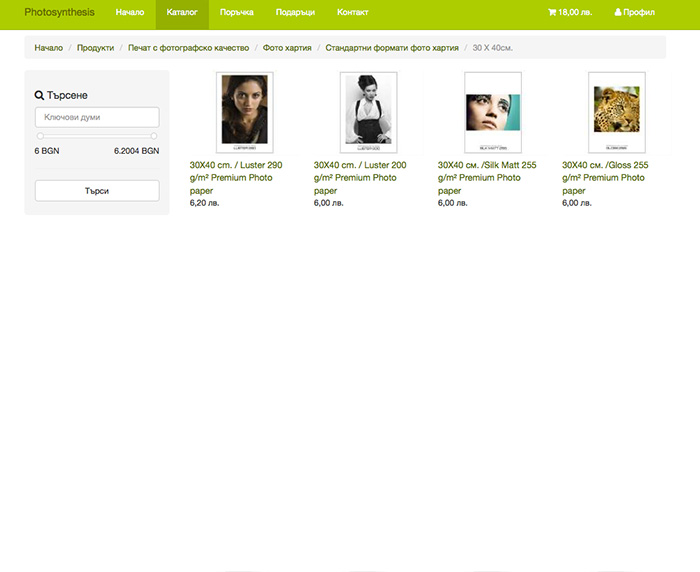Go to the Начало navigation item
Viewport: 700px width, 572px height.
[x=129, y=13]
